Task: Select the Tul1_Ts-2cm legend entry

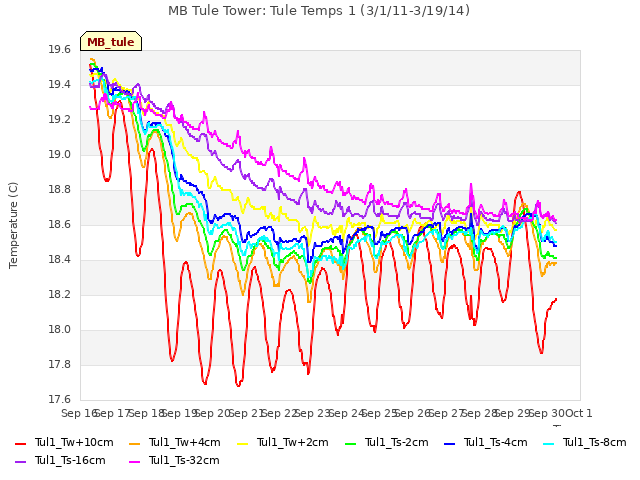Action: [x=387, y=442]
